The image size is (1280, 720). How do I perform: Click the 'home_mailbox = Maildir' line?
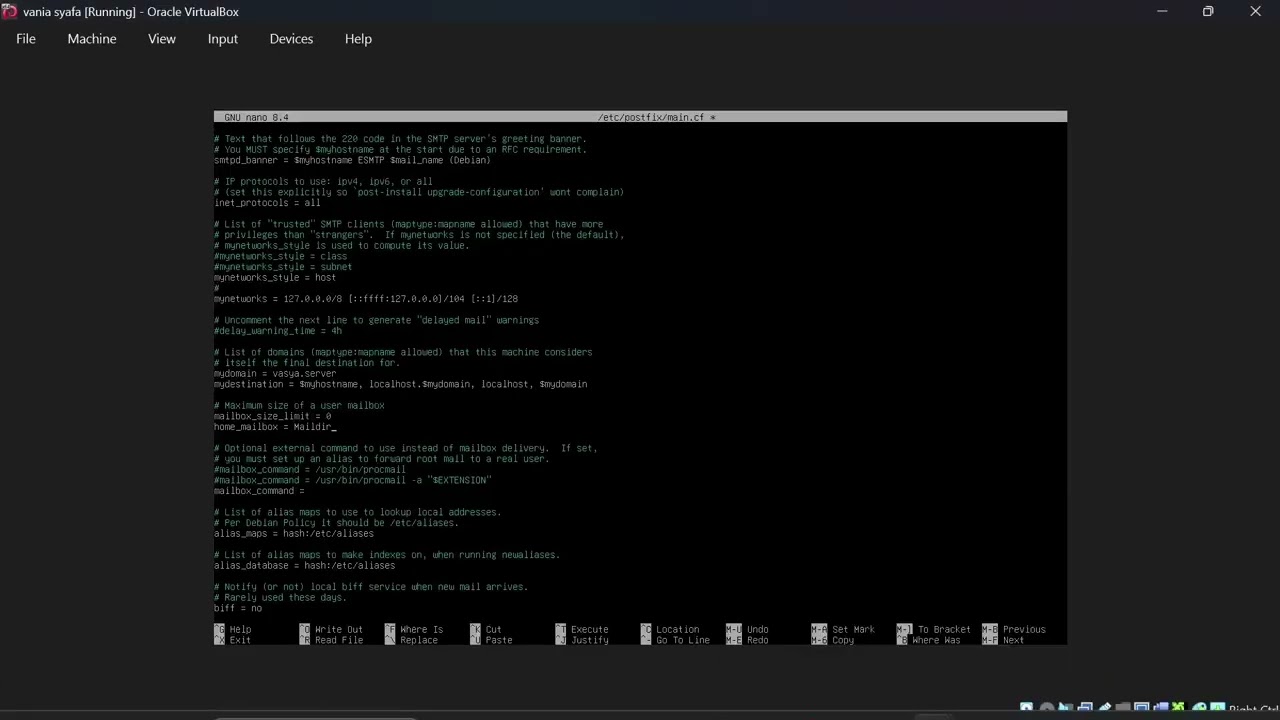coord(273,427)
